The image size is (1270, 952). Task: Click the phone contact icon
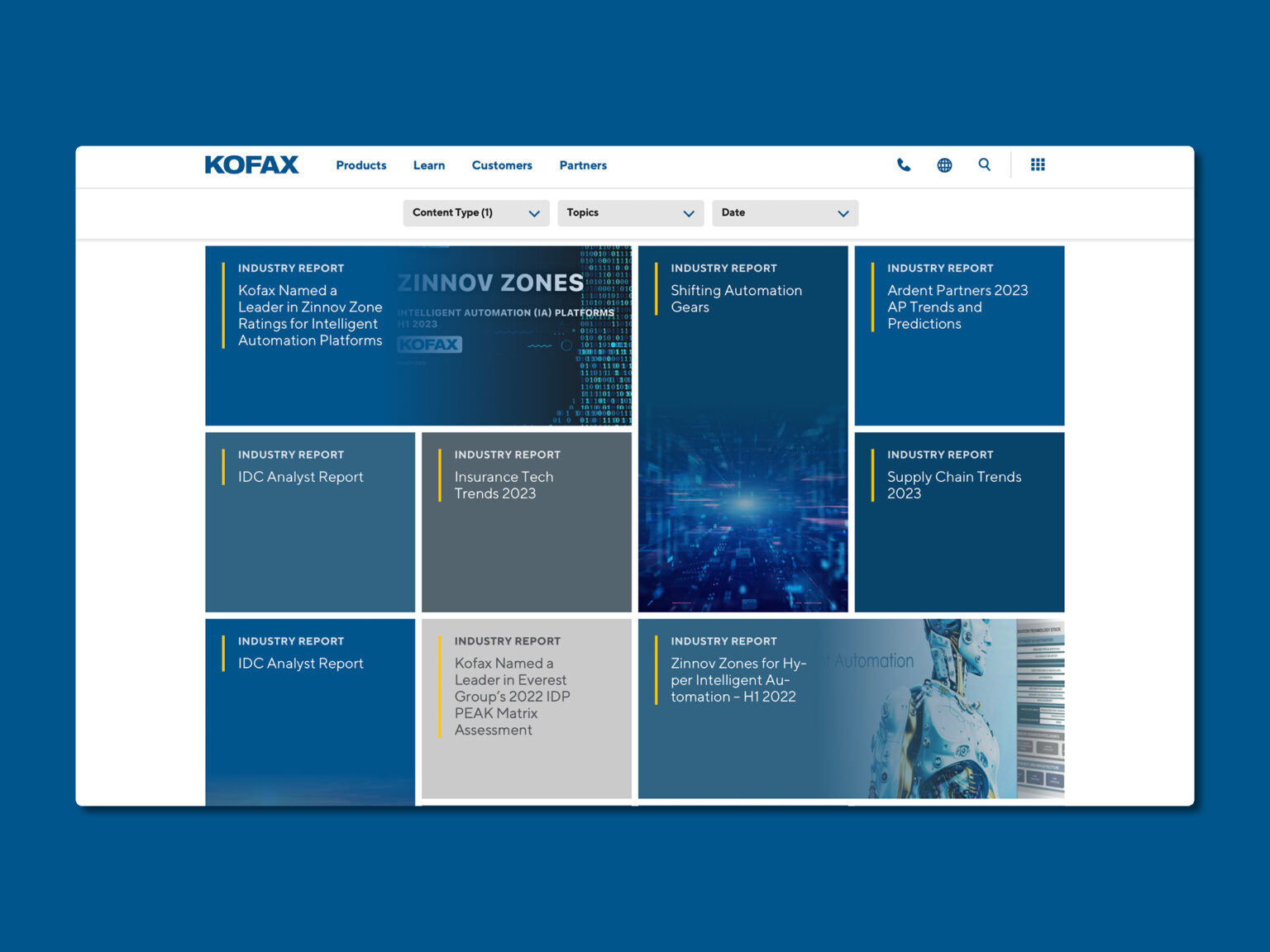click(904, 165)
